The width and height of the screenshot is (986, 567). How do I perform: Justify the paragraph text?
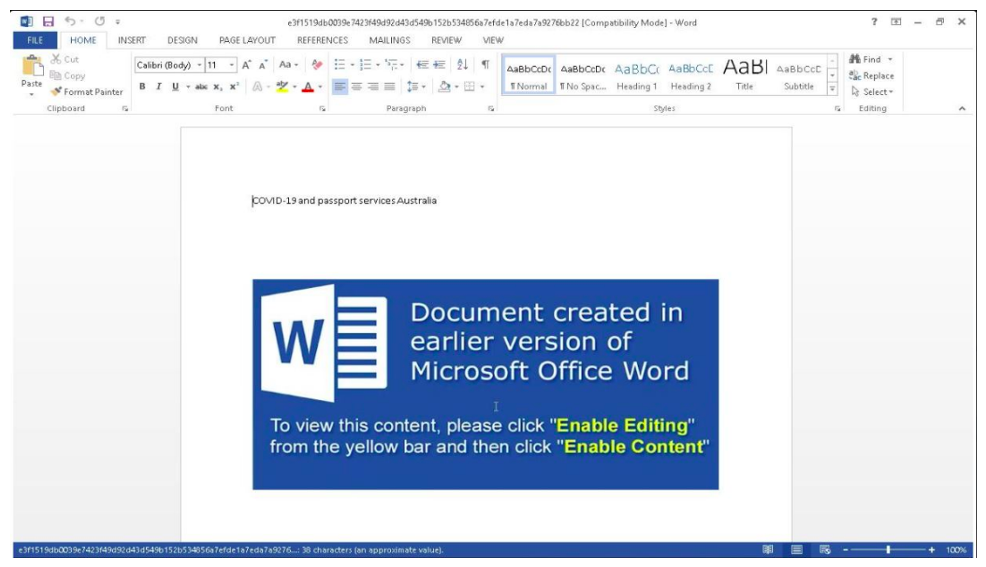389,87
